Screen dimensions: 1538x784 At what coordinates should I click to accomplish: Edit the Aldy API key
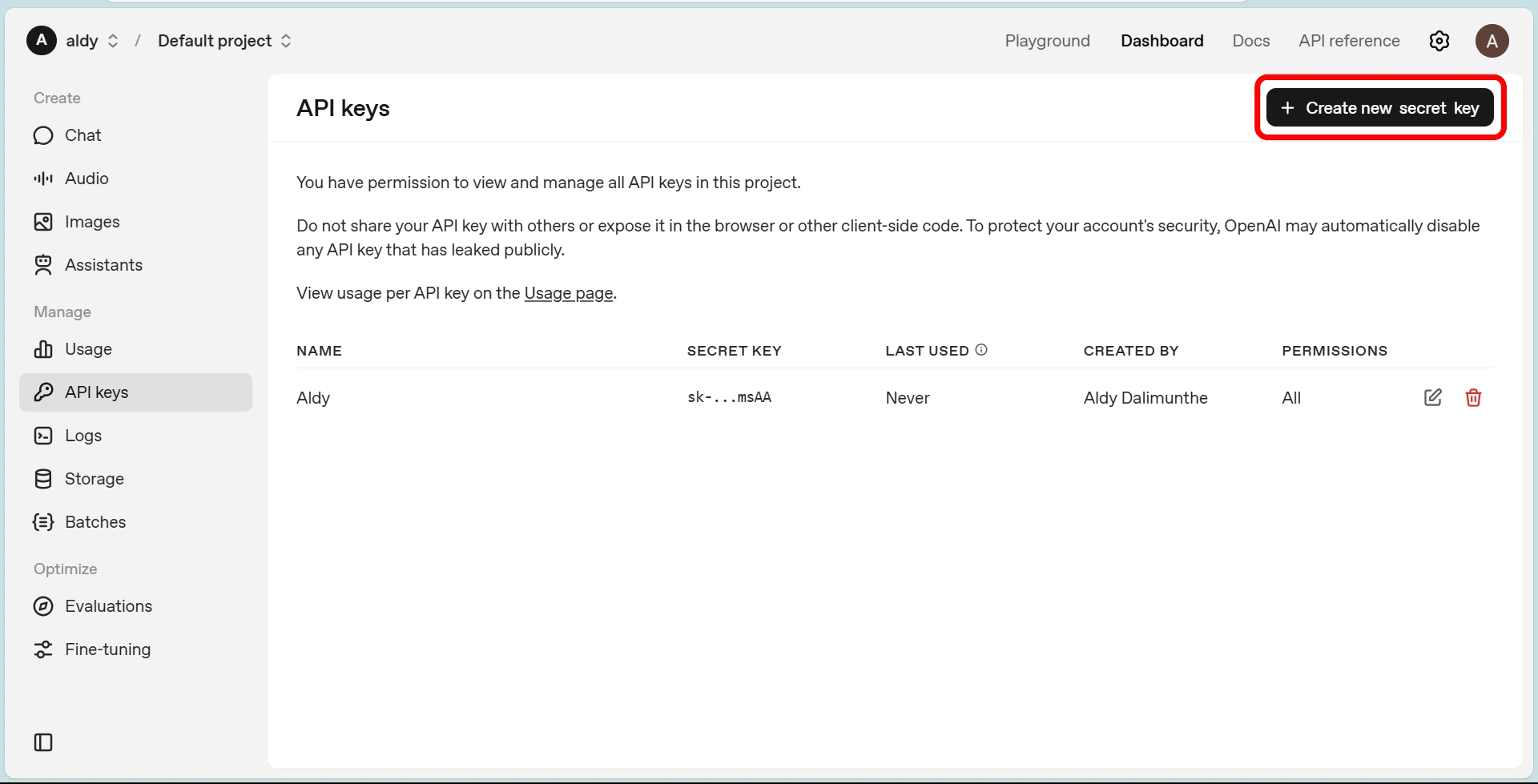[1433, 397]
